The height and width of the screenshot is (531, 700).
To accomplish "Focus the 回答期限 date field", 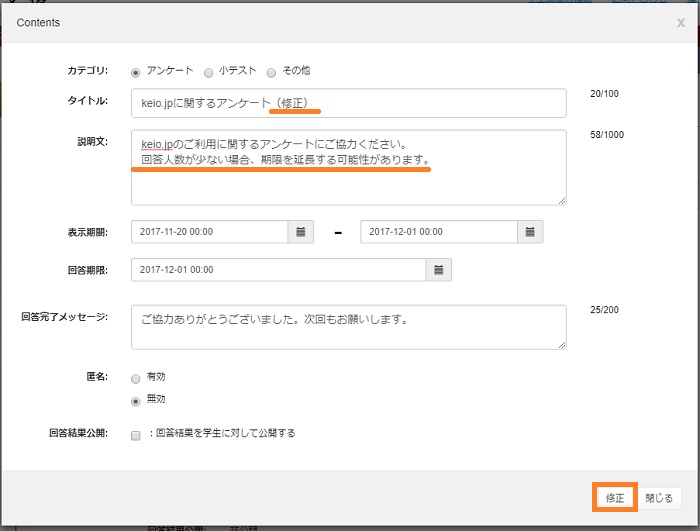I will click(278, 270).
